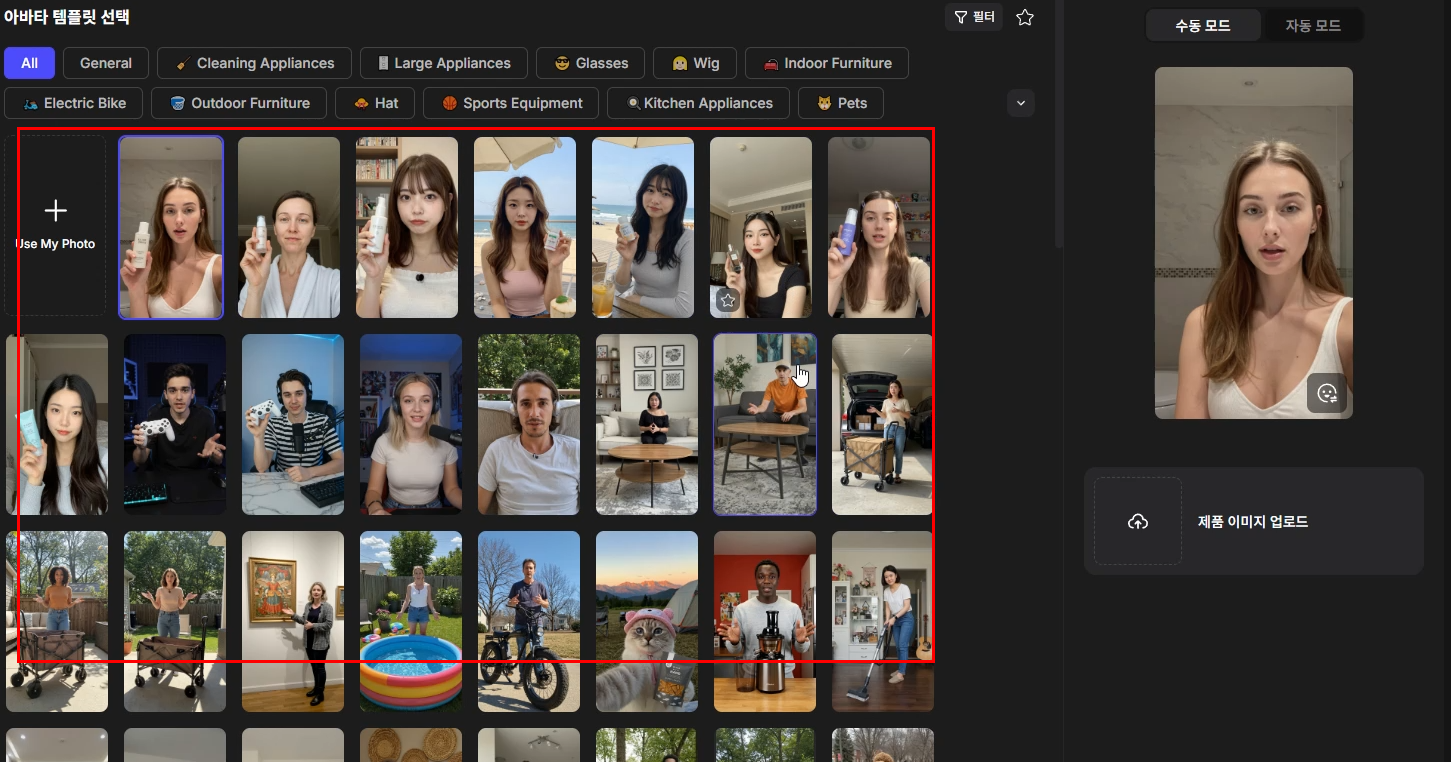Select man in black holding game controller

coord(175,424)
